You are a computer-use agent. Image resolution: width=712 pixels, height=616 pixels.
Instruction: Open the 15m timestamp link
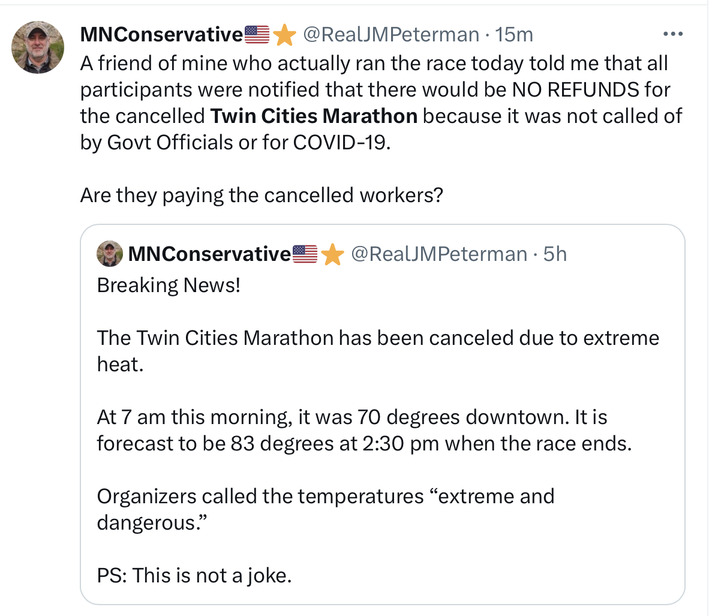point(515,34)
